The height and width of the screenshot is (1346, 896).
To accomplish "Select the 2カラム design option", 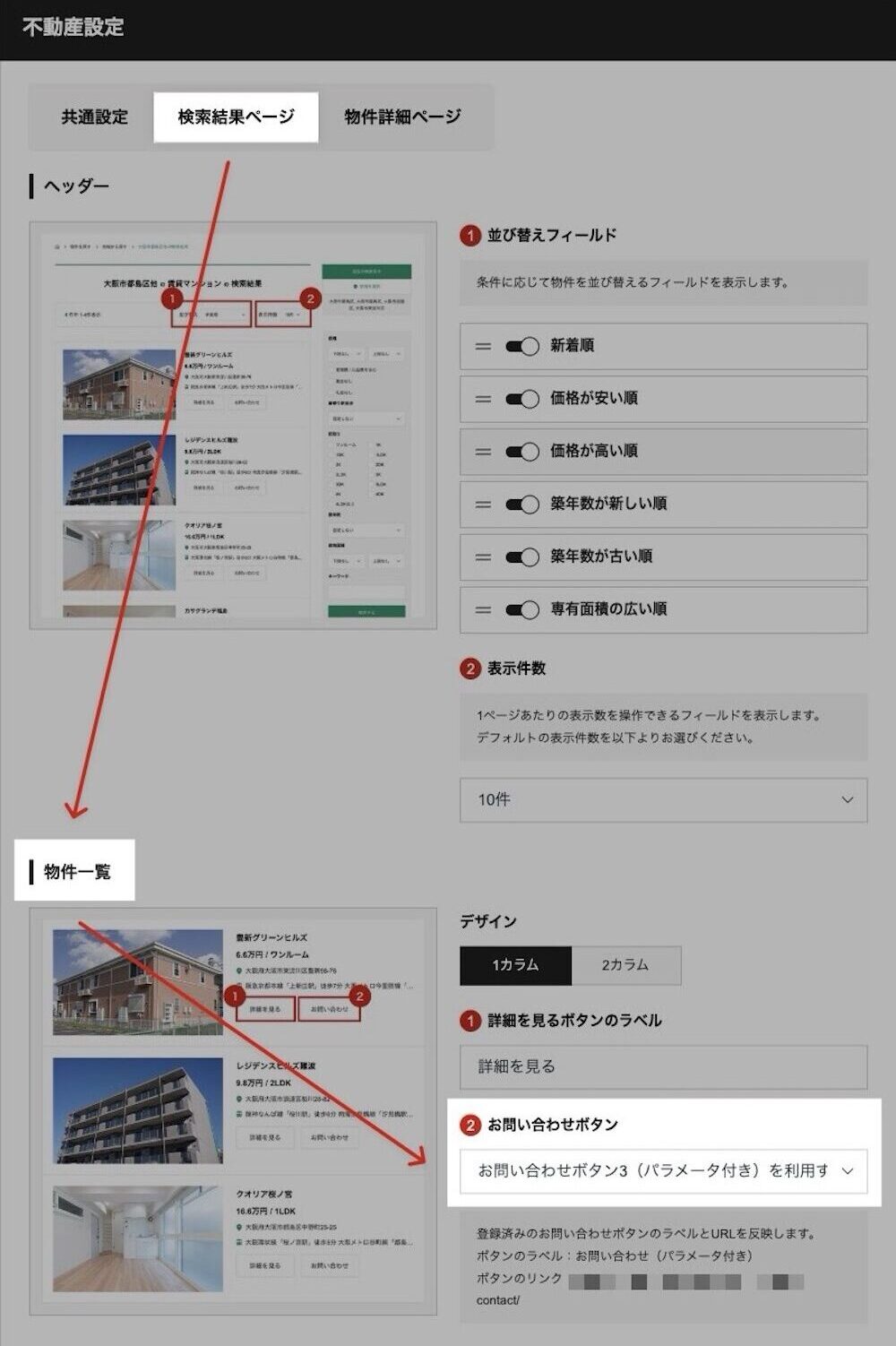I will 625,965.
